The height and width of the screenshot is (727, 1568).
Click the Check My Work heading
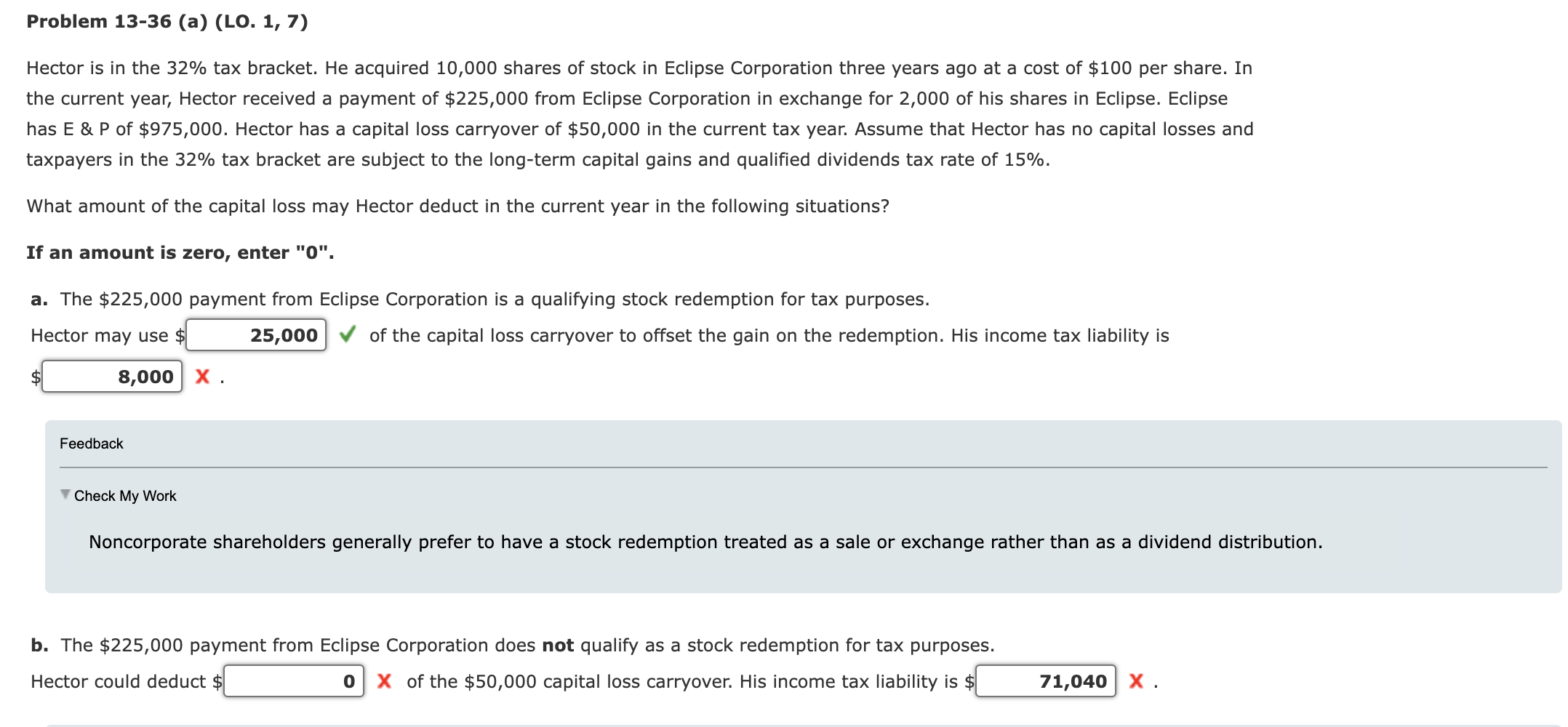tap(125, 495)
